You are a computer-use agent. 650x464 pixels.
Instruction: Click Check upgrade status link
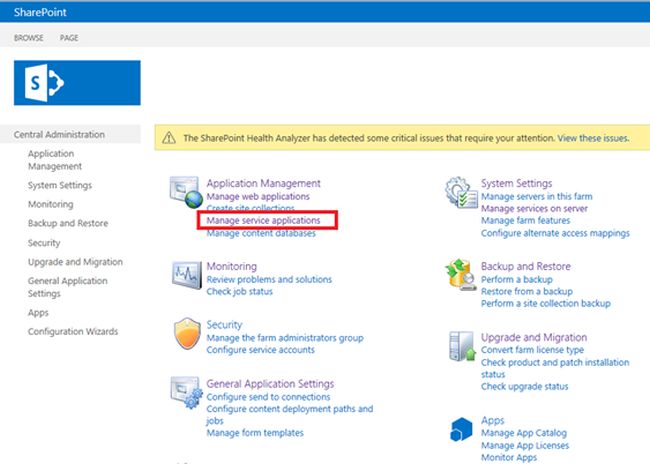524,386
